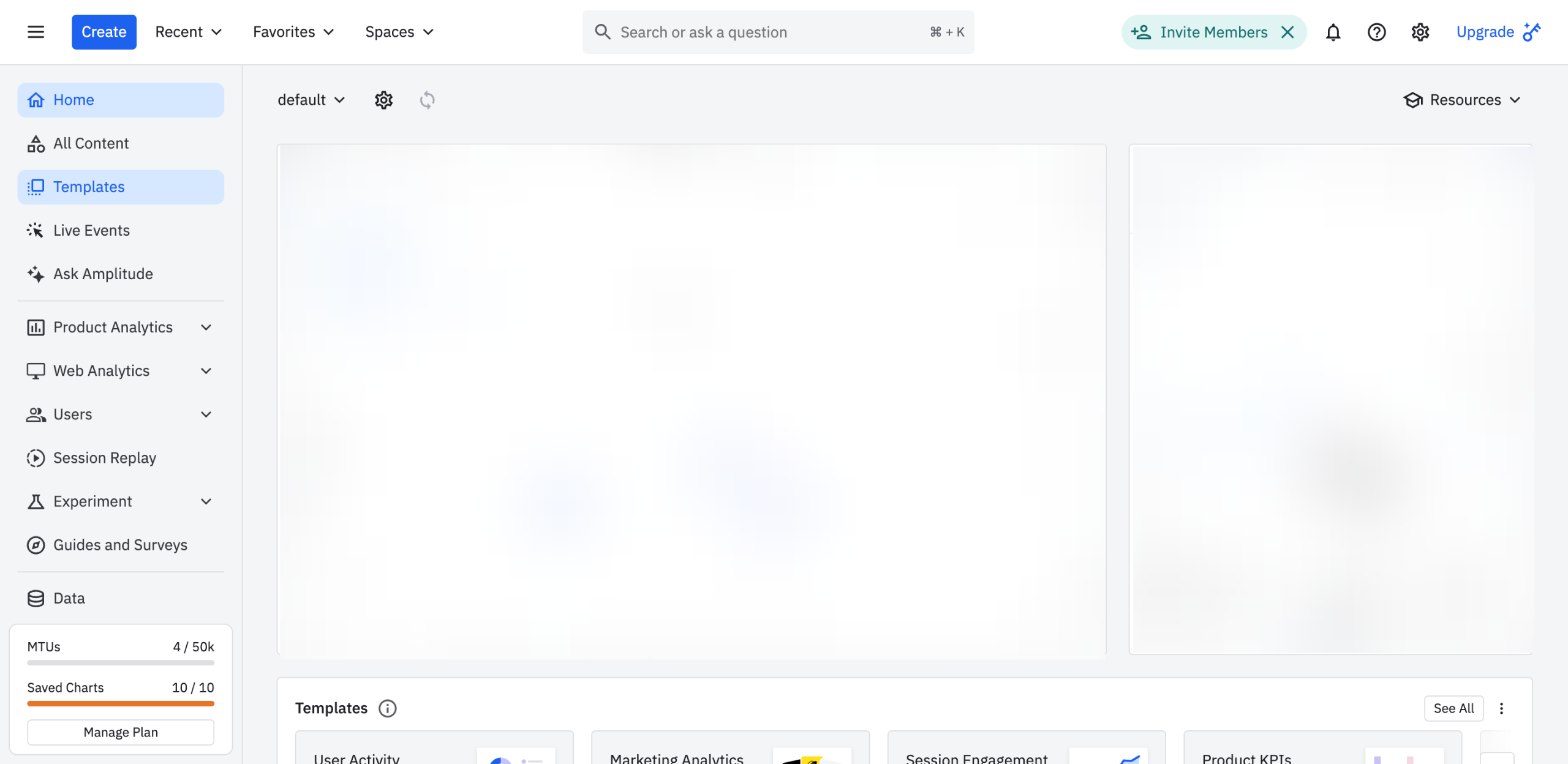
Task: Open Session Replay in the sidebar
Action: tap(104, 458)
